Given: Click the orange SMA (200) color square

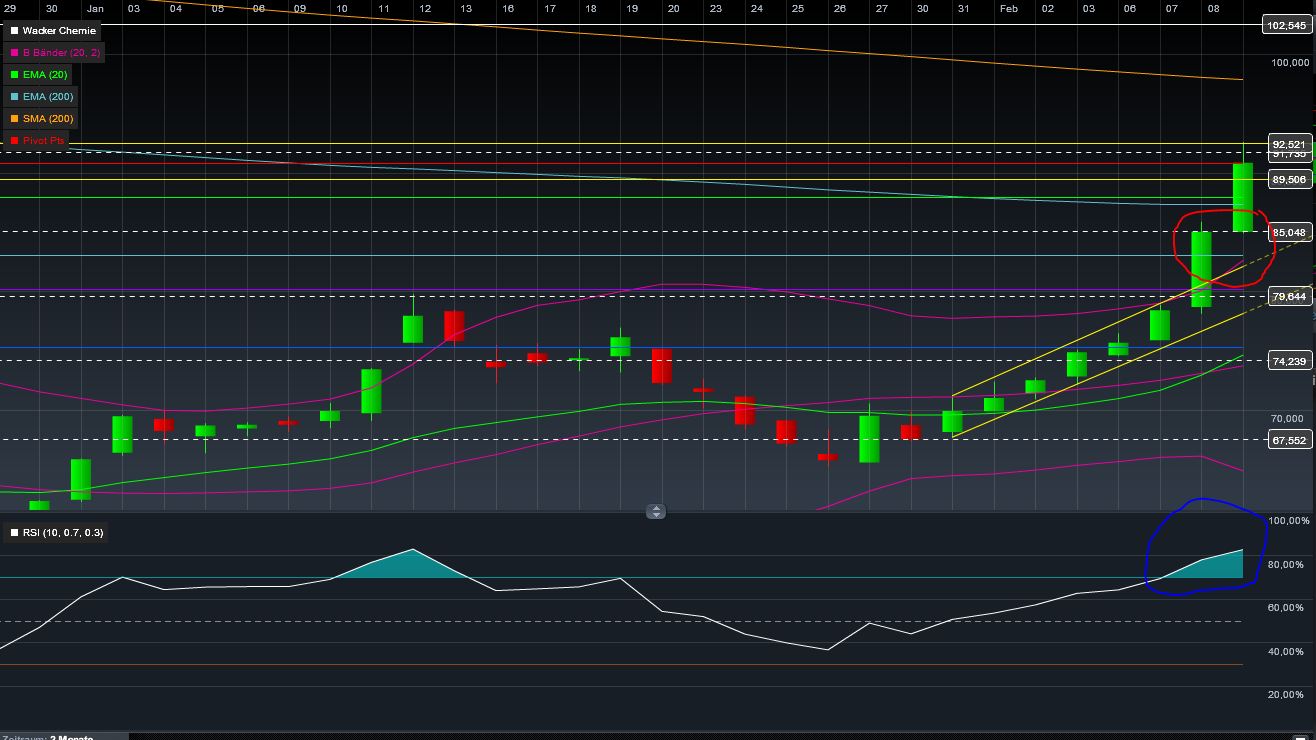Looking at the screenshot, I should click(x=14, y=119).
